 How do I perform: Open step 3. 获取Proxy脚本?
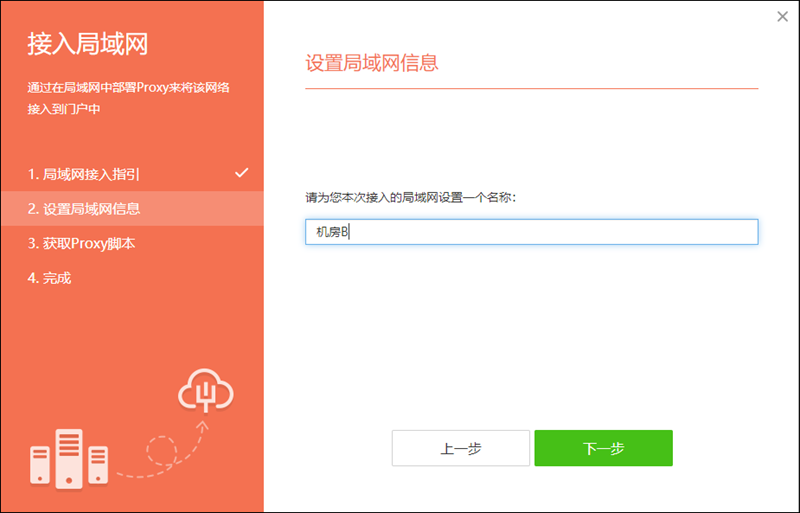point(81,243)
